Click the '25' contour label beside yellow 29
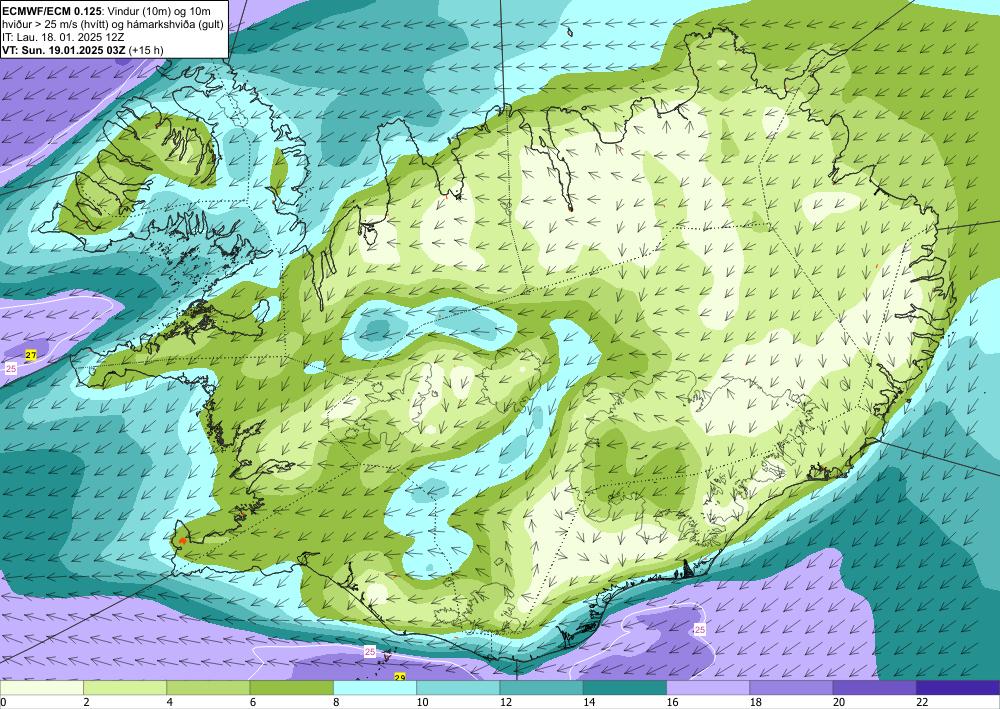The image size is (1000, 709). (370, 652)
